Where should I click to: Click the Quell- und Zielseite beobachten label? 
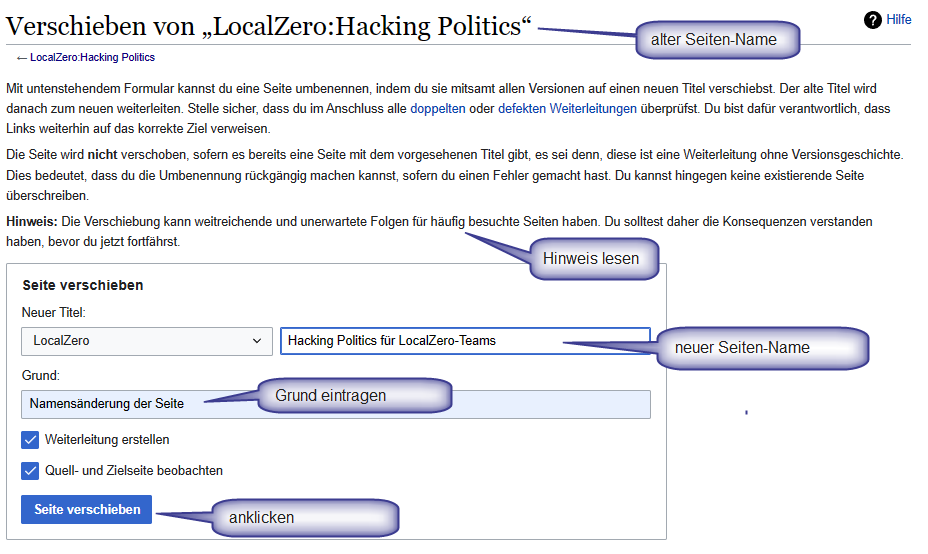click(x=134, y=471)
